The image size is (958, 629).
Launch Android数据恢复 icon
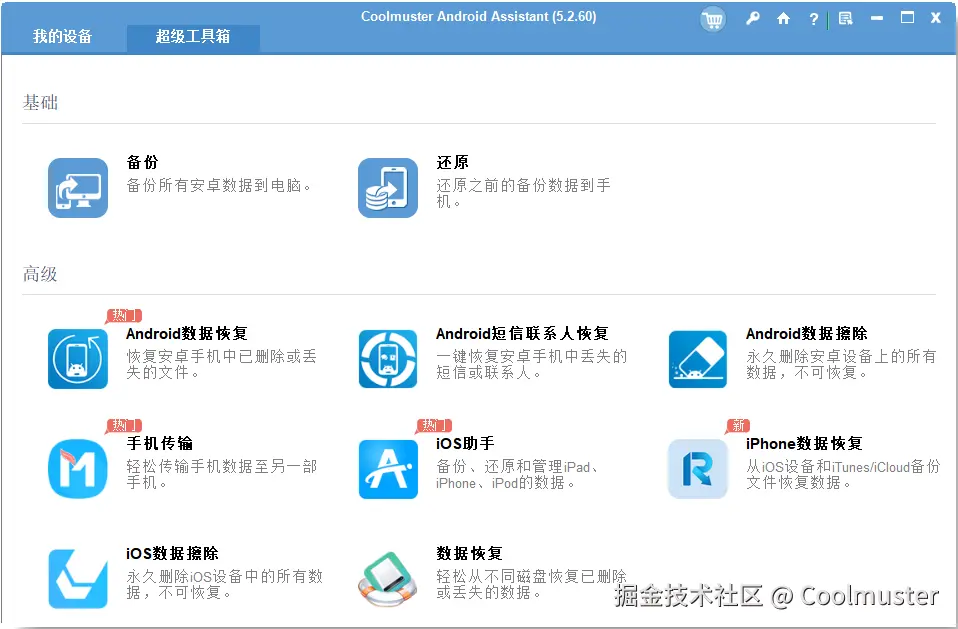pyautogui.click(x=78, y=359)
